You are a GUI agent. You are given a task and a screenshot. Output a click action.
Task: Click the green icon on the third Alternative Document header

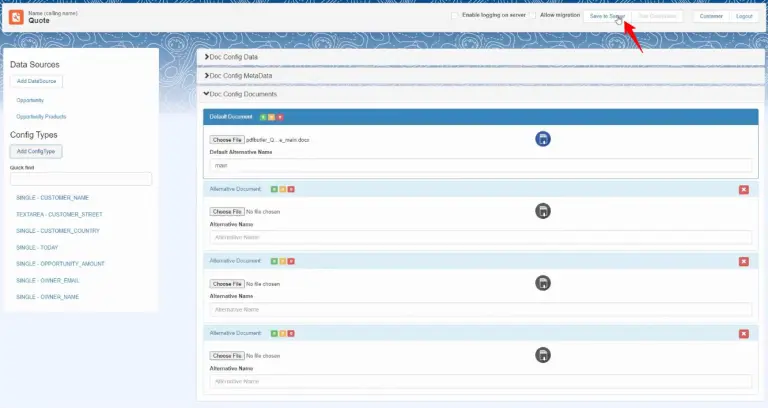[x=274, y=334]
